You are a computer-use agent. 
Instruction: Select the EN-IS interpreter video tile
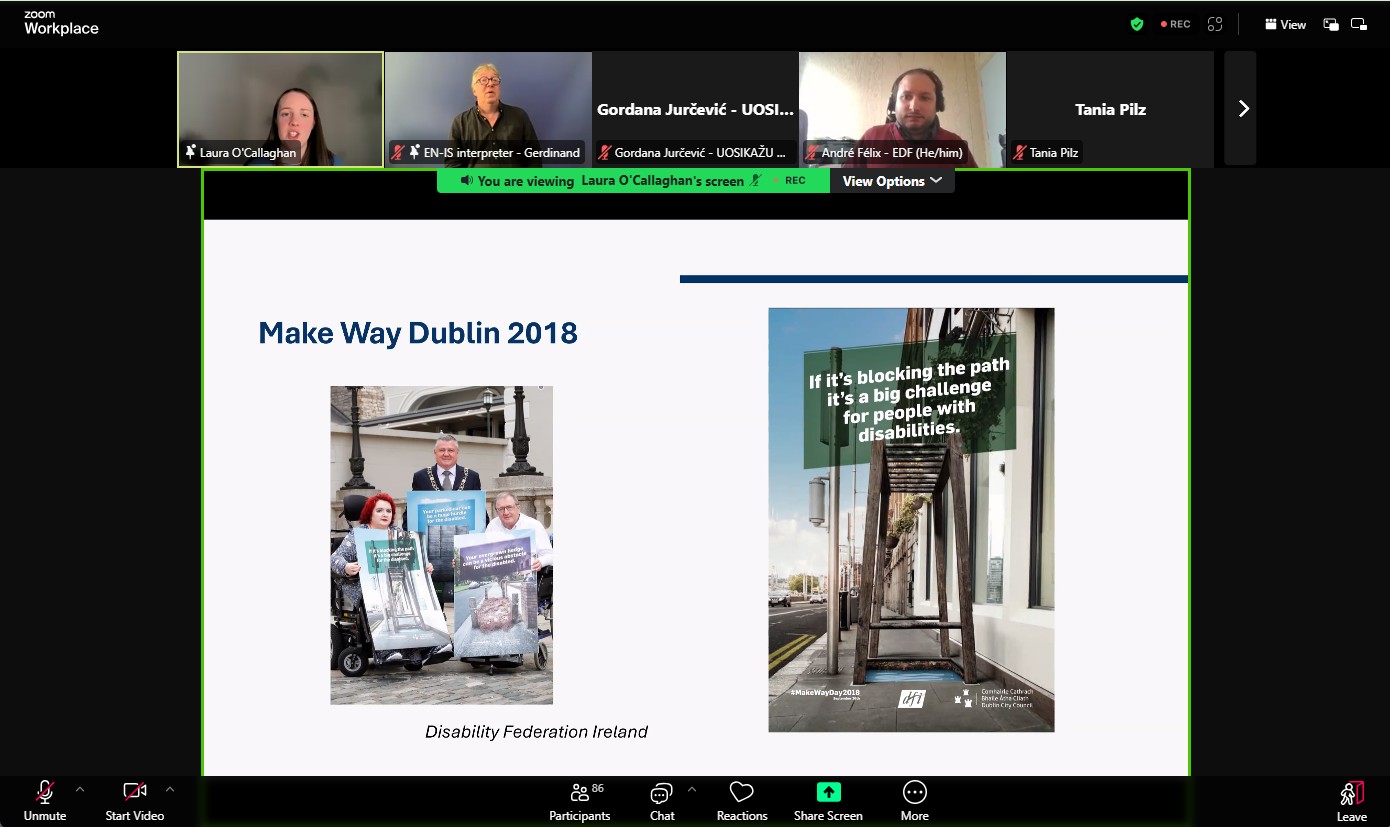click(488, 109)
